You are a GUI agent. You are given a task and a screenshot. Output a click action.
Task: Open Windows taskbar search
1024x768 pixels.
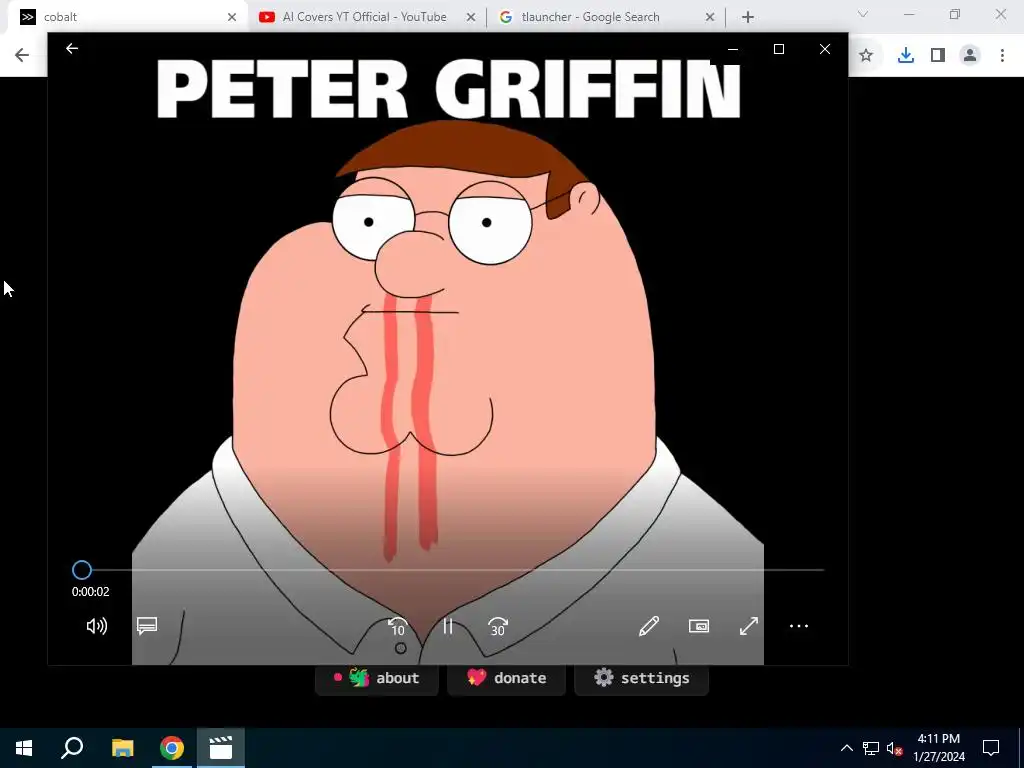pyautogui.click(x=72, y=748)
